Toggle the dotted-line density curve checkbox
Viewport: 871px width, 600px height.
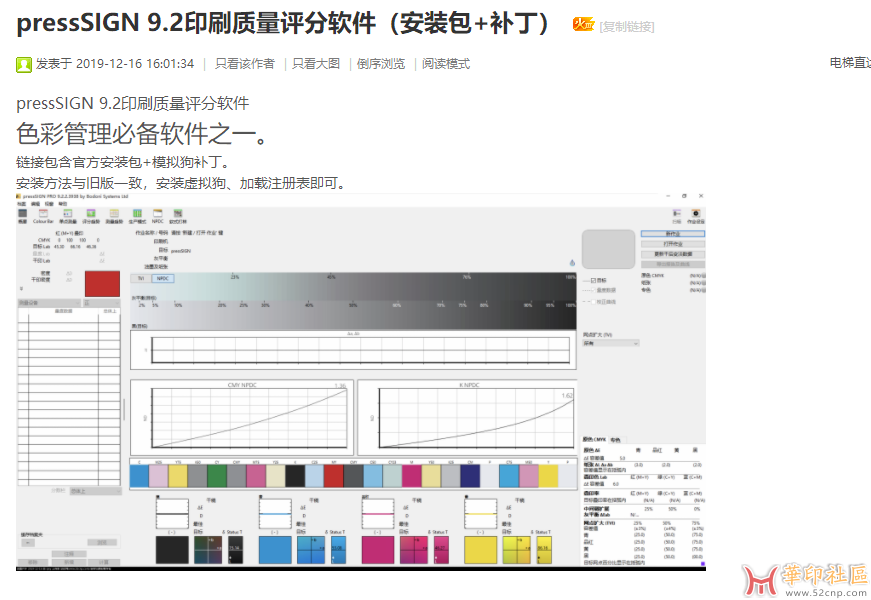pos(593,290)
